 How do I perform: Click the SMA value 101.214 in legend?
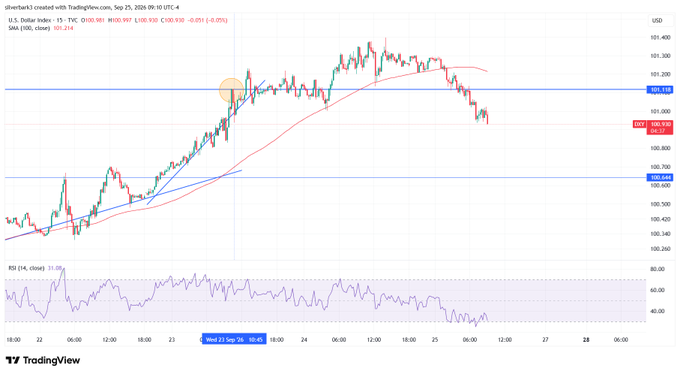tap(63, 28)
